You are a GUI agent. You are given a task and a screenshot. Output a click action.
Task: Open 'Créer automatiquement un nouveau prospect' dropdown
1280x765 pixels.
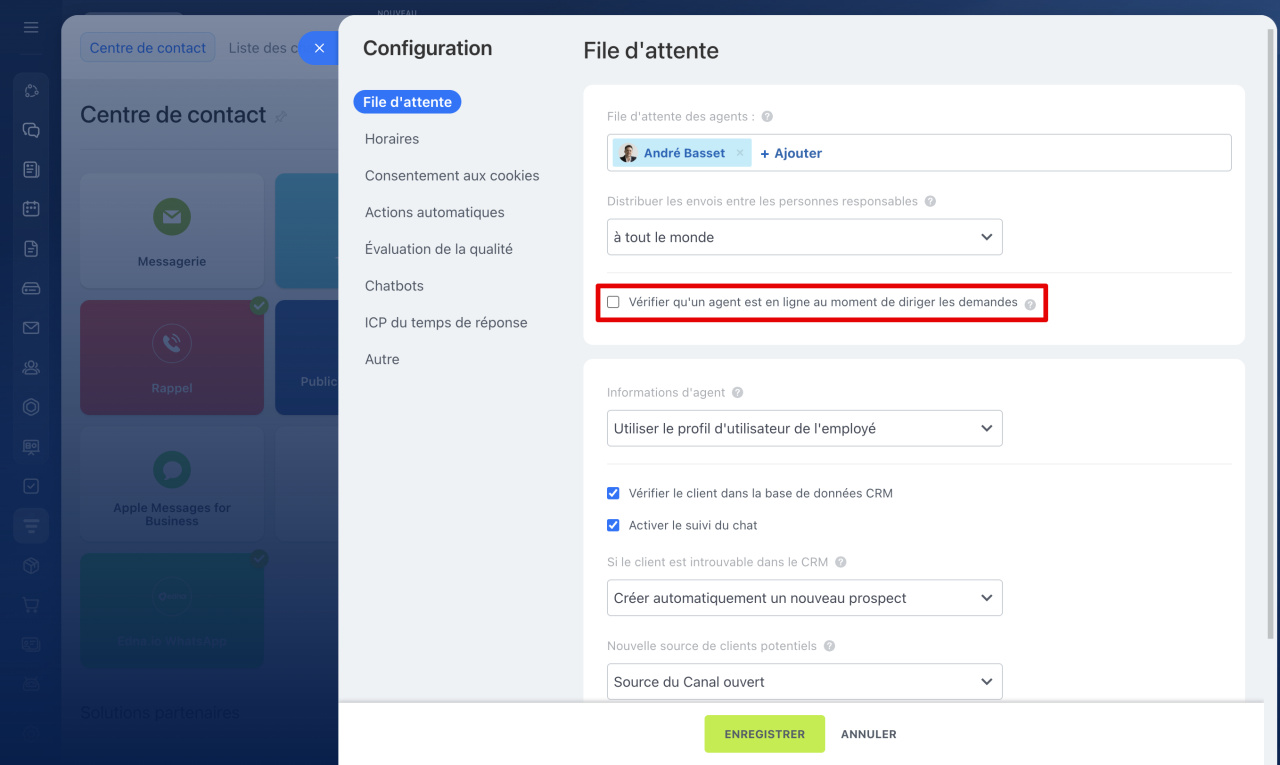[804, 598]
